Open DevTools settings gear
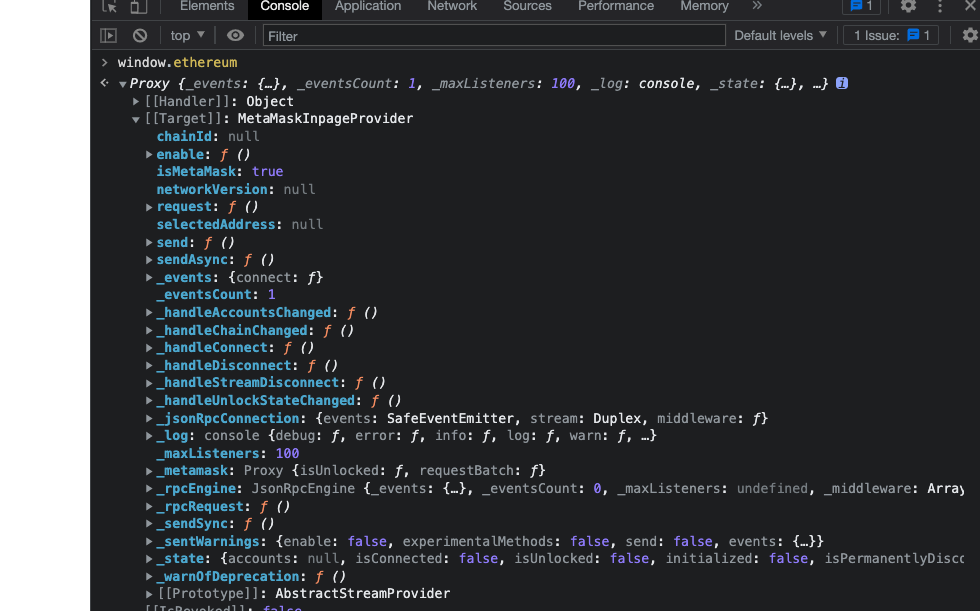The image size is (980, 611). pyautogui.click(x=908, y=7)
